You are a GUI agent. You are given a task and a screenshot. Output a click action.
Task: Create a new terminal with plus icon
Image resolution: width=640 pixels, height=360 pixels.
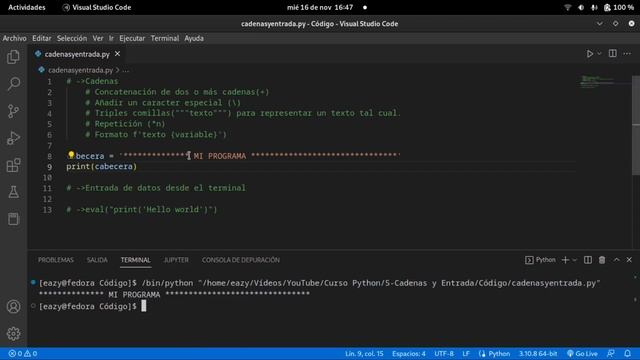pyautogui.click(x=565, y=260)
